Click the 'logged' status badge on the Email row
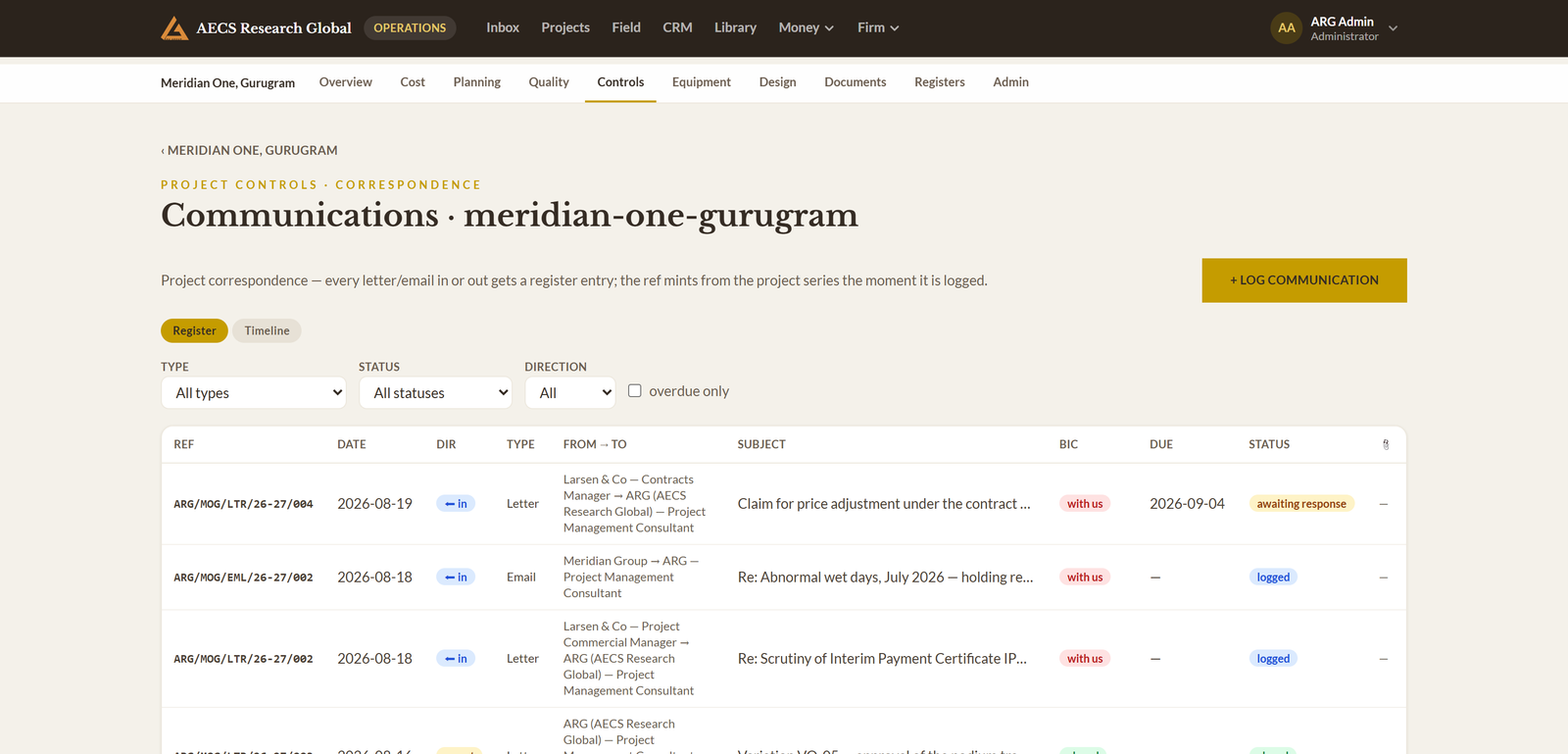Viewport: 1568px width, 754px height. [1273, 578]
